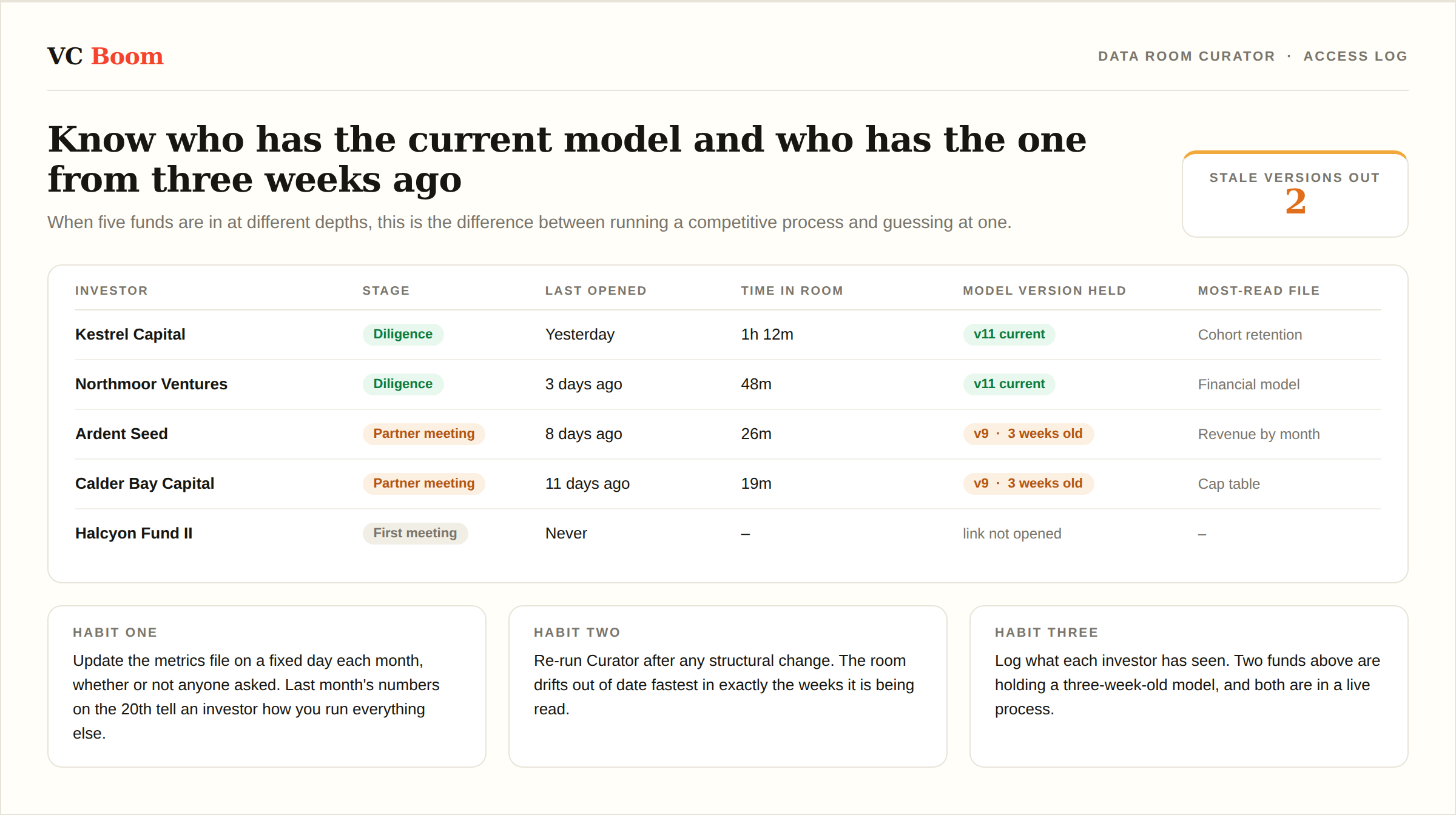Select the Ardent Seed investor name
1456x815 pixels.
(121, 434)
